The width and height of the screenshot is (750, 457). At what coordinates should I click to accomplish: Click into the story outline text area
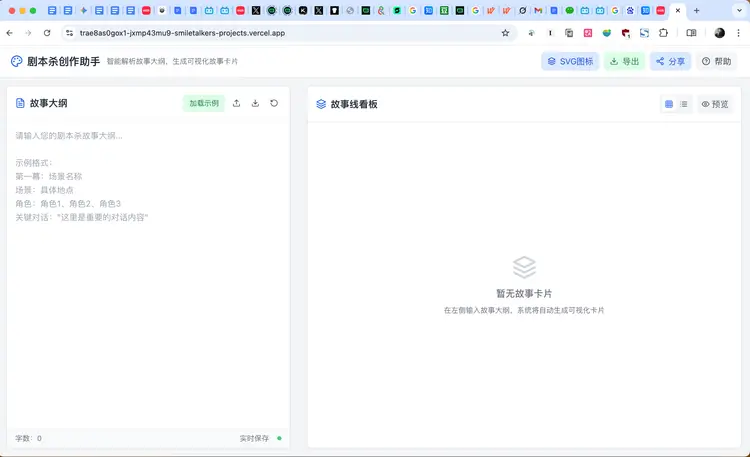[x=148, y=280]
